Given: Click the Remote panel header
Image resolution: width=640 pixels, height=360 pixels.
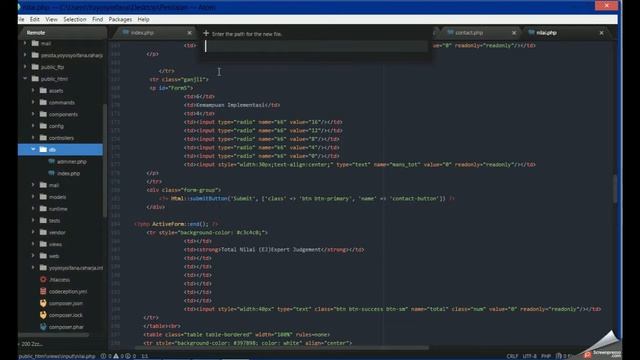Looking at the screenshot, I should coord(62,33).
